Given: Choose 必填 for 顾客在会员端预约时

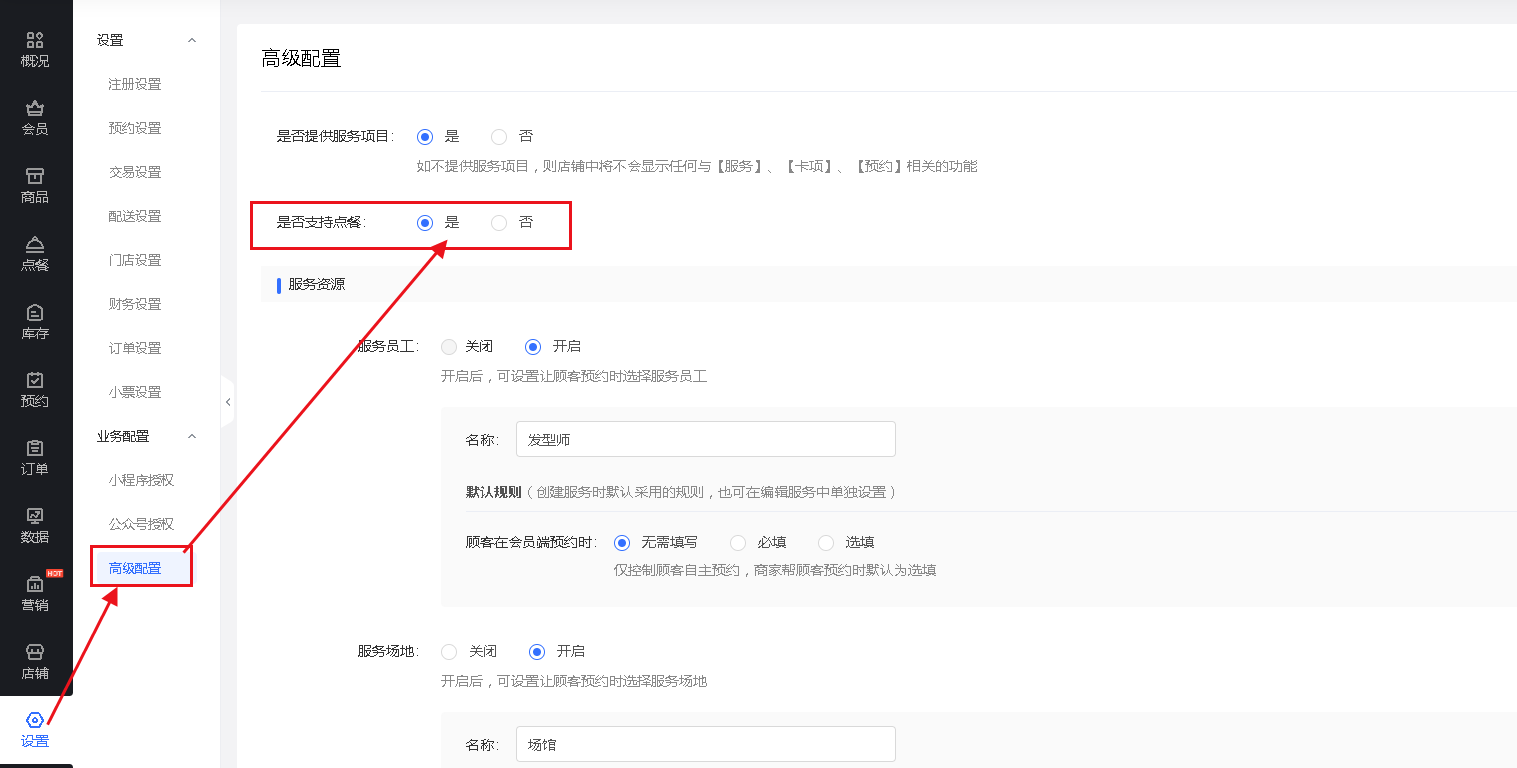Looking at the screenshot, I should (738, 543).
